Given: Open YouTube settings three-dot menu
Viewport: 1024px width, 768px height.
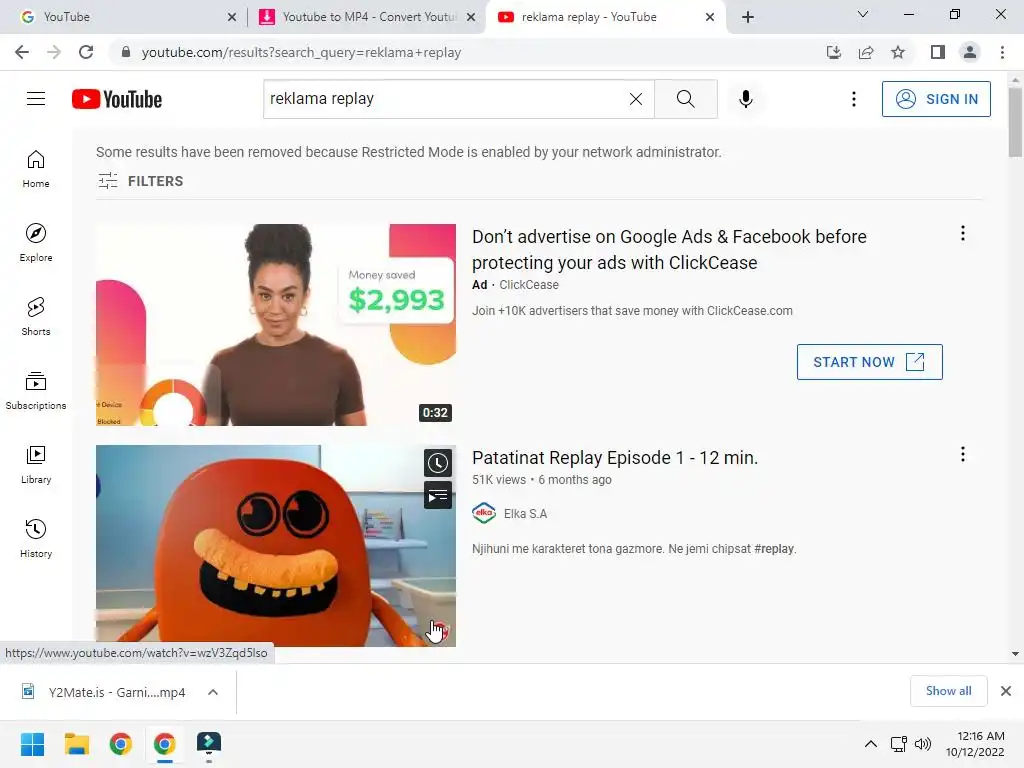Looking at the screenshot, I should pos(854,99).
